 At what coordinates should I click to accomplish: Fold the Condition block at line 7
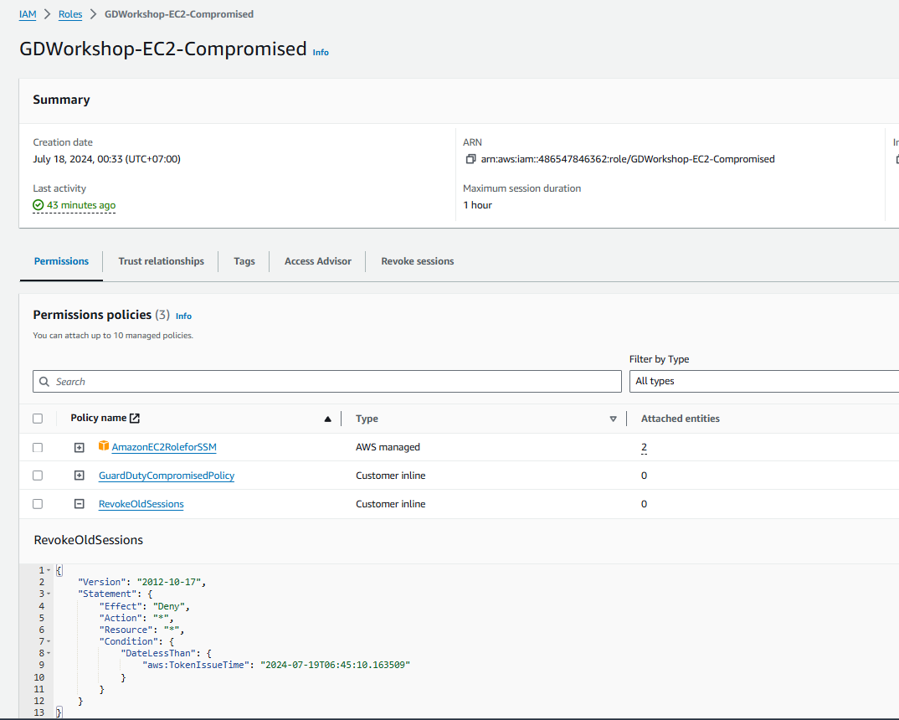pyautogui.click(x=49, y=641)
